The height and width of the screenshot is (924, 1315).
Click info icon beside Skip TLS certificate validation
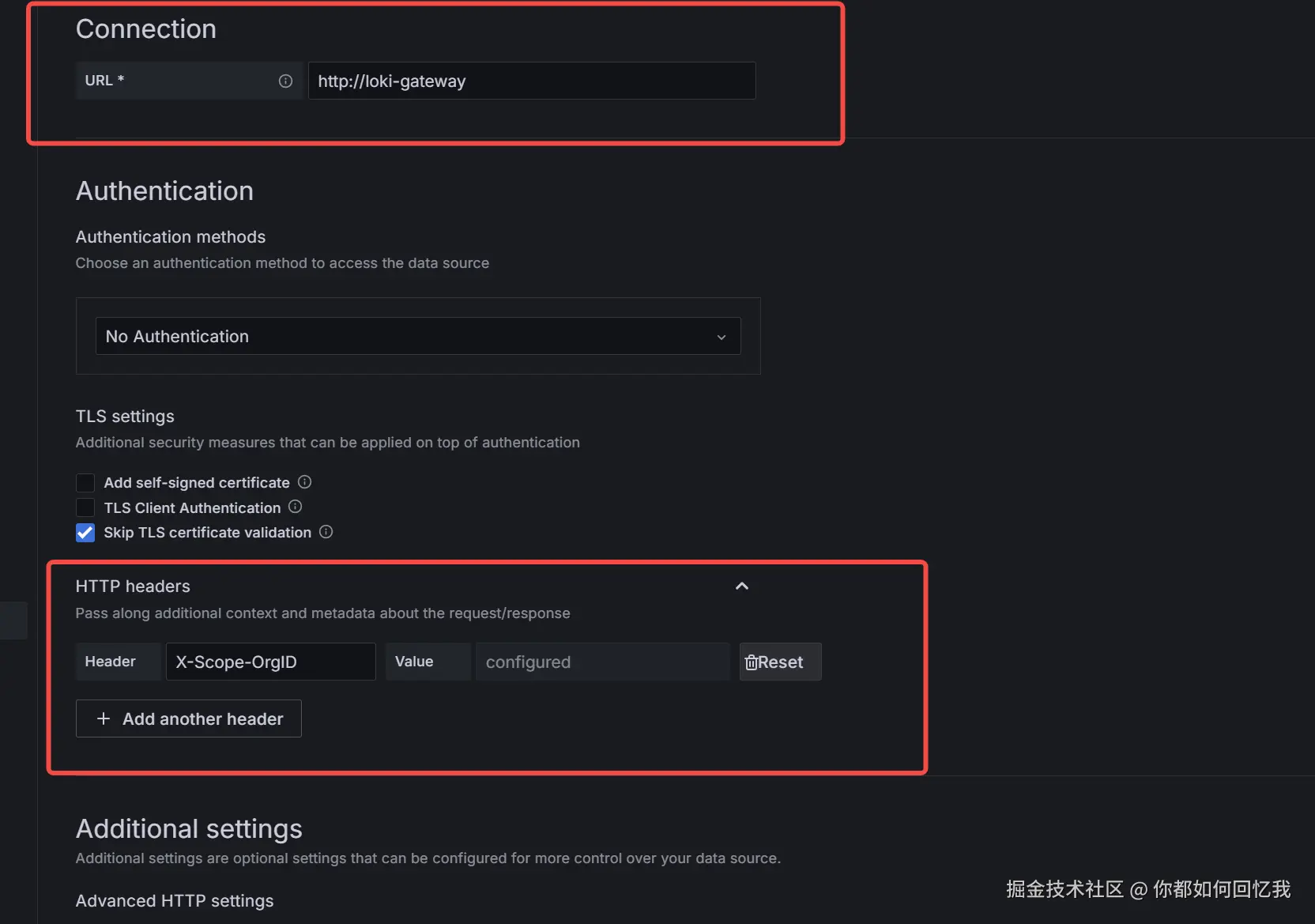click(x=326, y=532)
